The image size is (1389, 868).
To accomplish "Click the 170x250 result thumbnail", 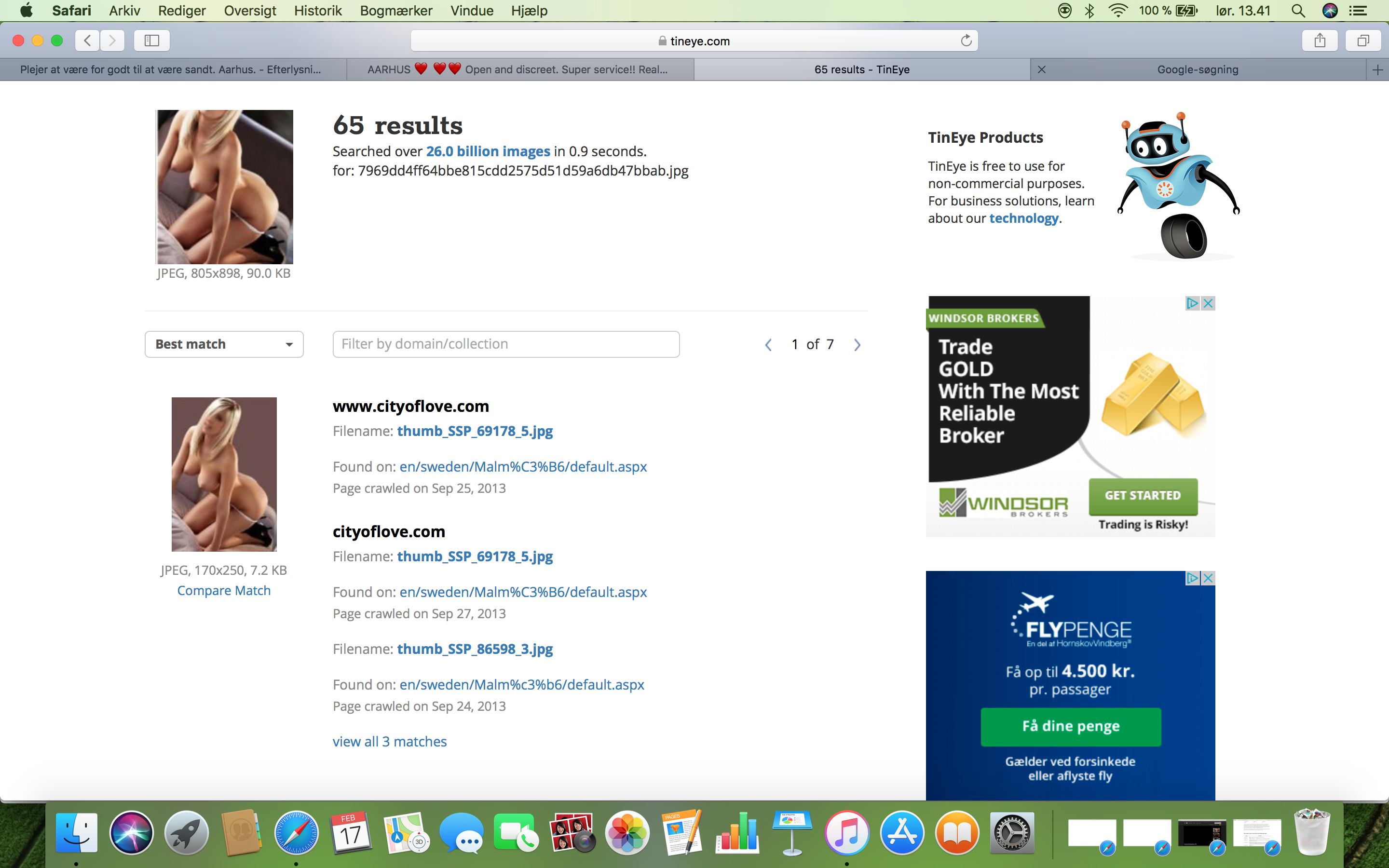I will point(224,474).
